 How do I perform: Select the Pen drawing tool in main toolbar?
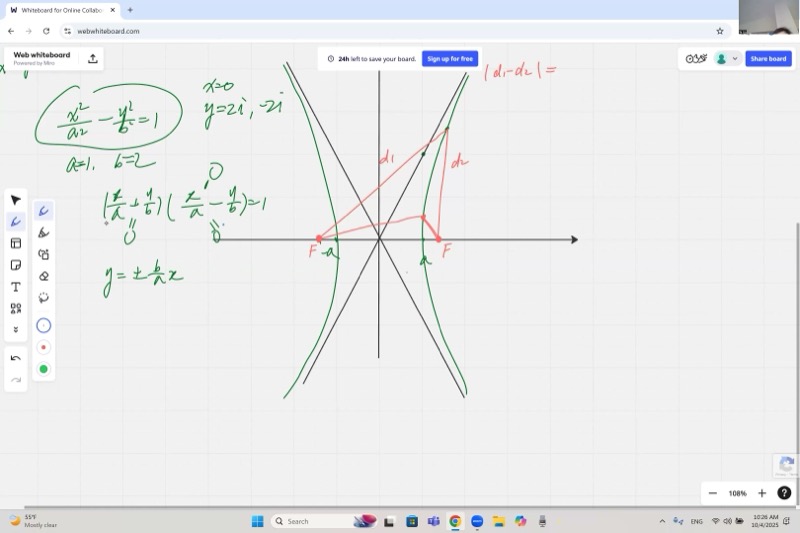tap(16, 222)
